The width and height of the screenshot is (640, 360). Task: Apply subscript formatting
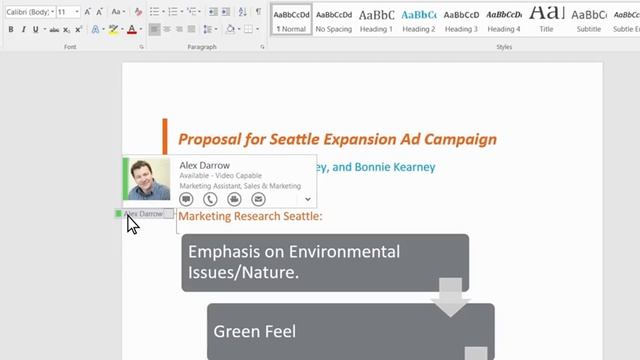(66, 30)
